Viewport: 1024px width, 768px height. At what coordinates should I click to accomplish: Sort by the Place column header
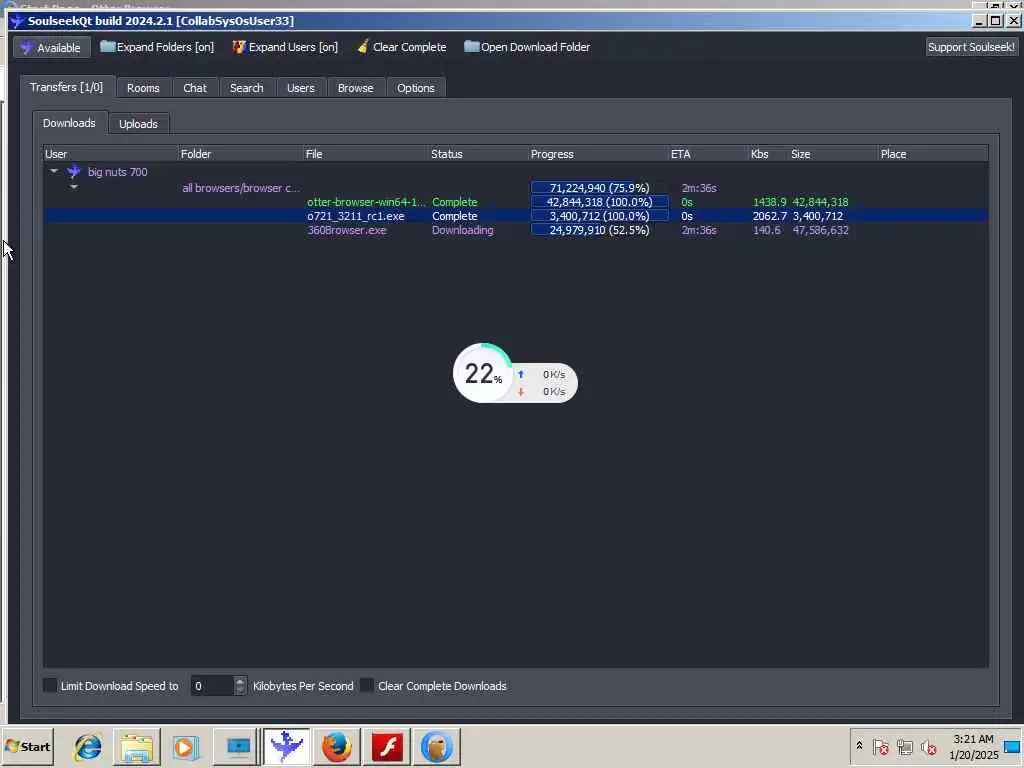click(x=933, y=154)
